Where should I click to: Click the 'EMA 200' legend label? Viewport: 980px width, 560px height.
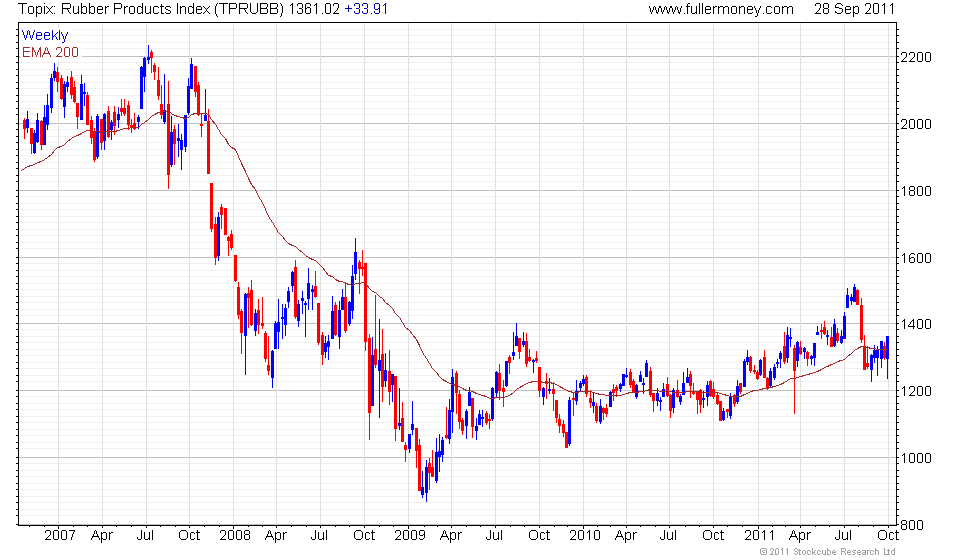pos(50,52)
